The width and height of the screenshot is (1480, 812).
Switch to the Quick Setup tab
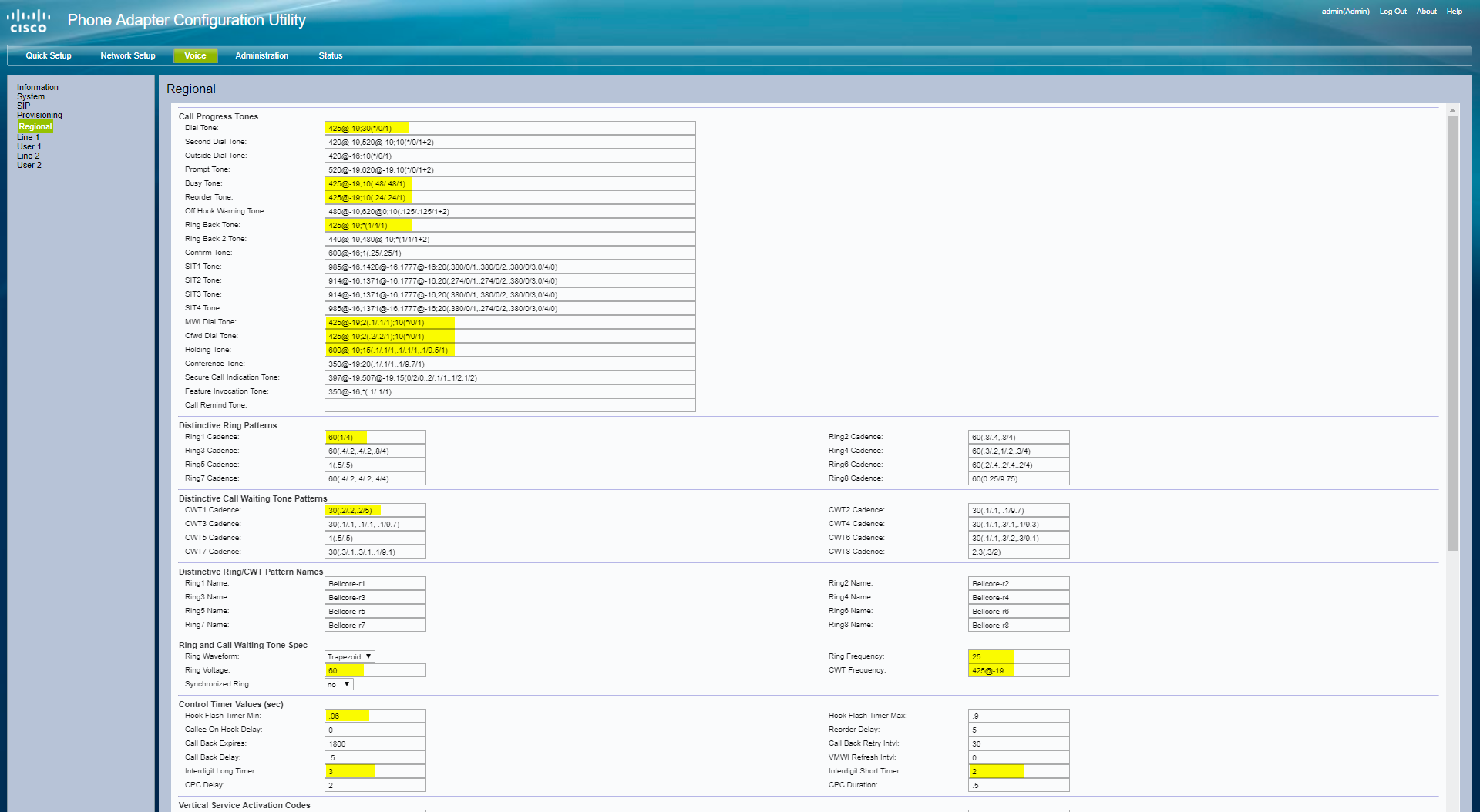coord(49,55)
